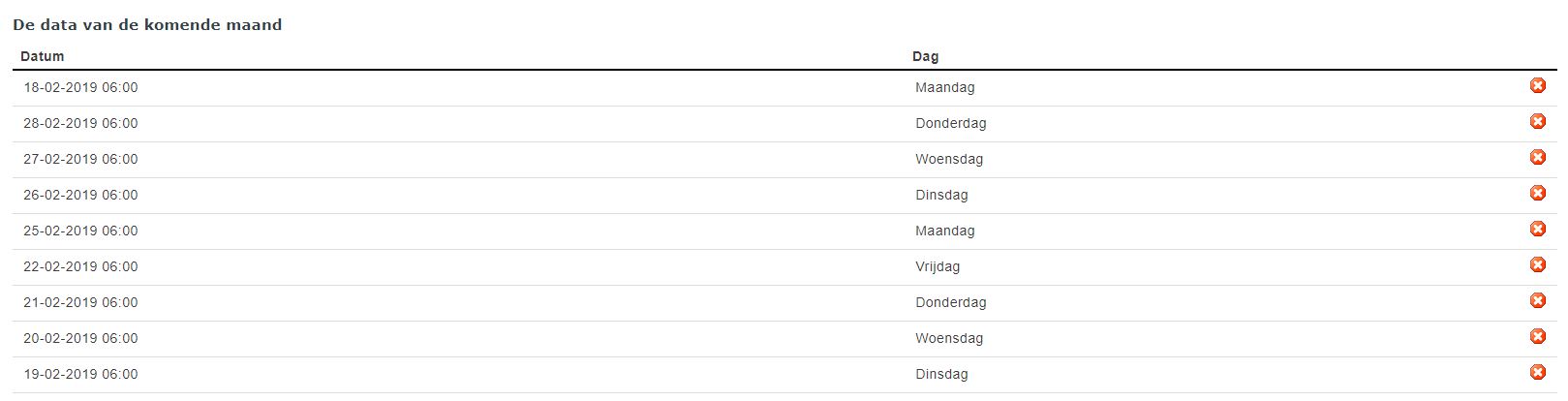1568x401 pixels.
Task: Sort by the Dag column header
Action: pyautogui.click(x=925, y=56)
